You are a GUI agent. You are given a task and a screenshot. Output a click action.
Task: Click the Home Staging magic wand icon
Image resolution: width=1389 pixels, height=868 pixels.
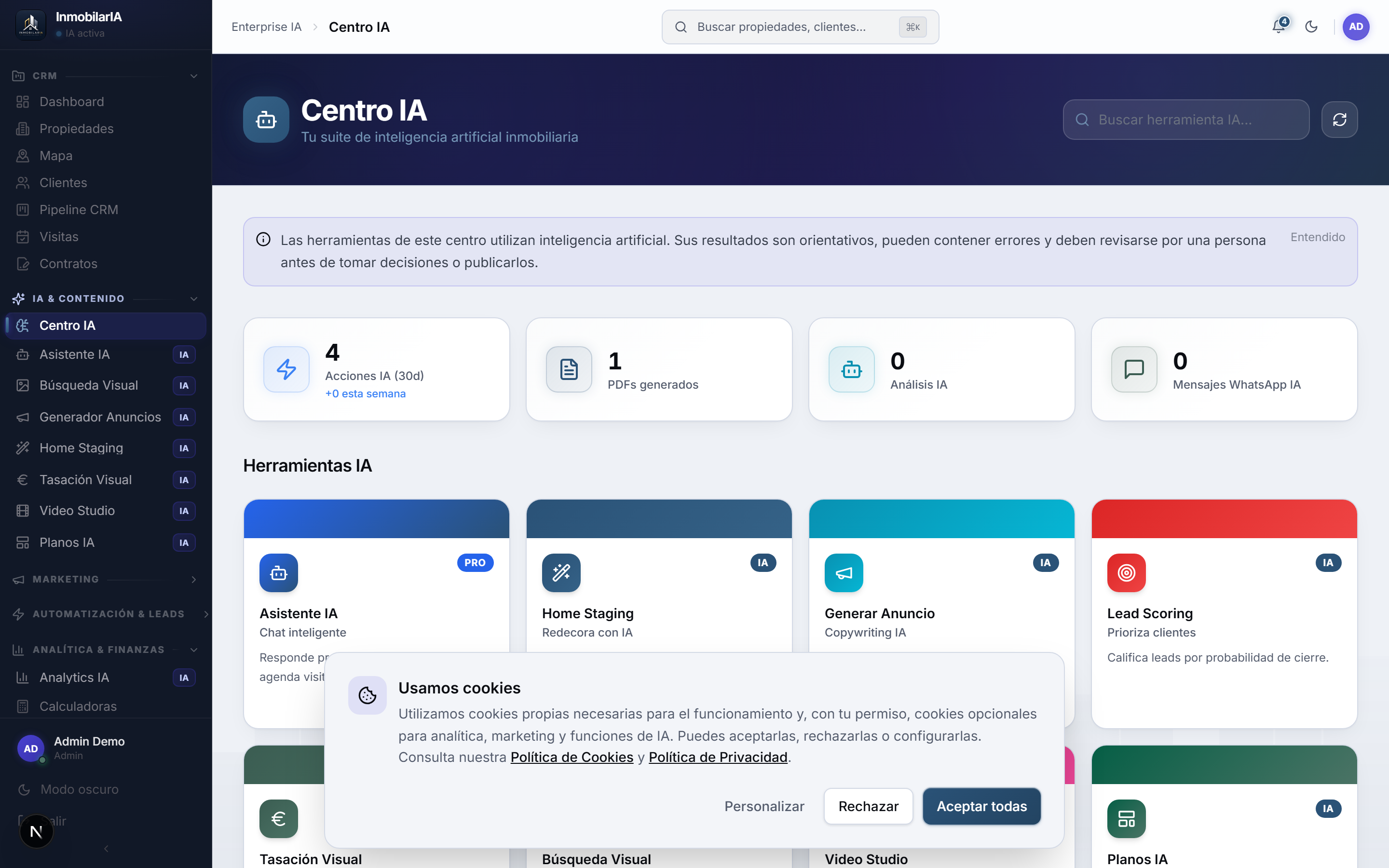click(x=561, y=572)
